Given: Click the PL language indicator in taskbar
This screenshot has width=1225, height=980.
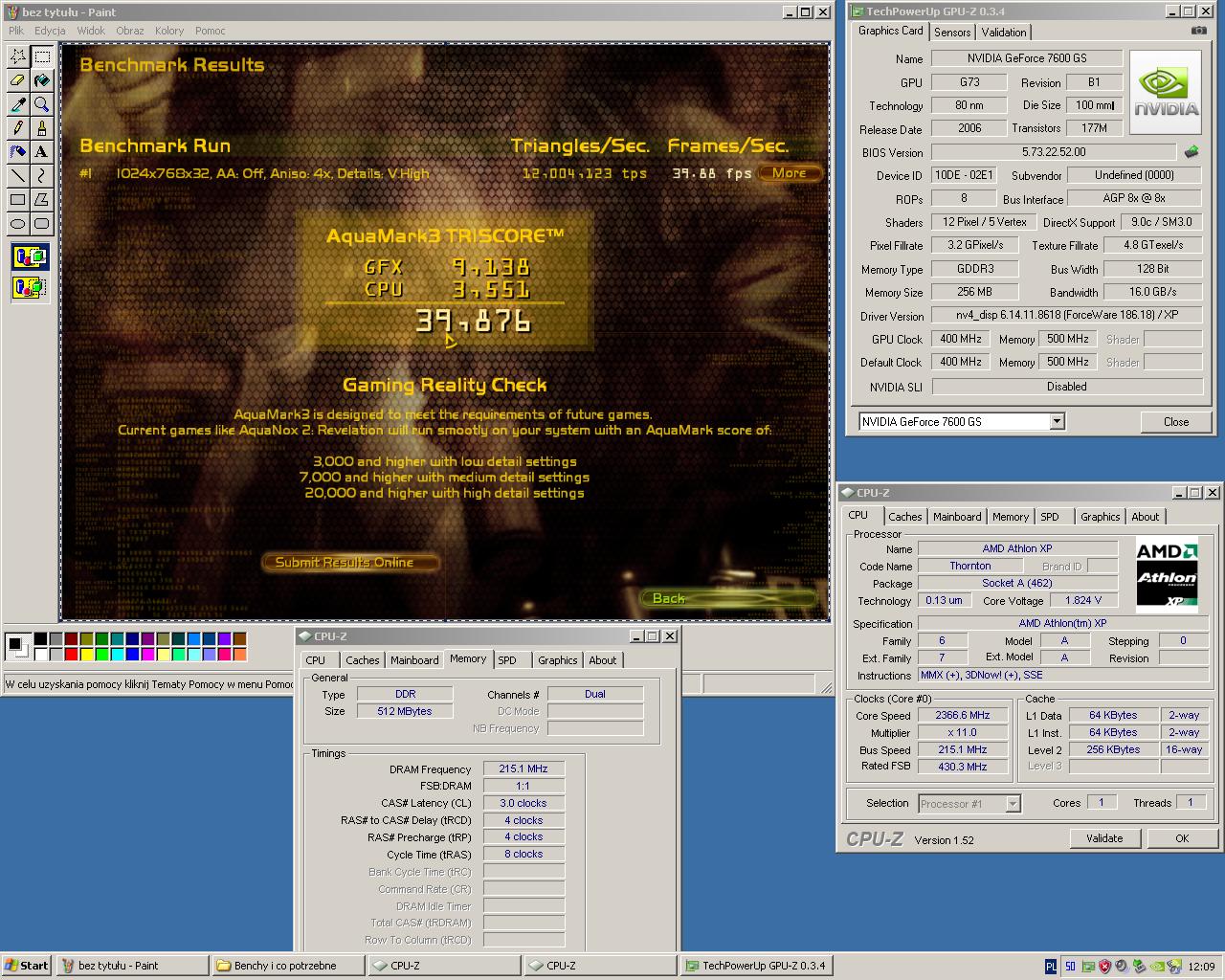Looking at the screenshot, I should [1051, 967].
